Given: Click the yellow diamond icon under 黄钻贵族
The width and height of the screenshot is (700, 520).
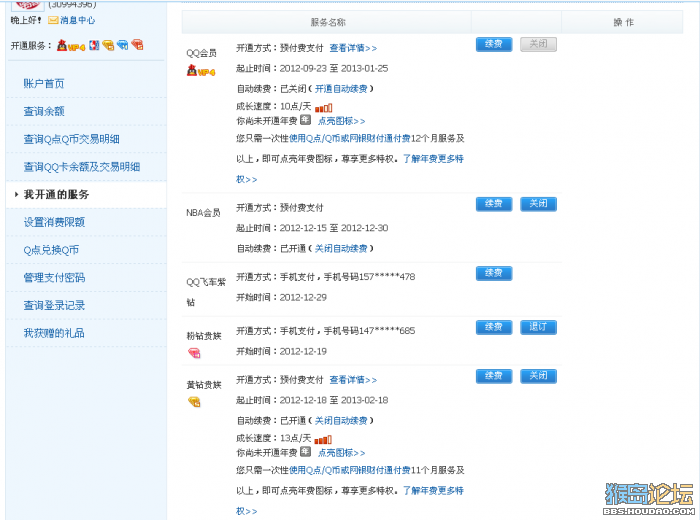Looking at the screenshot, I should tap(194, 402).
